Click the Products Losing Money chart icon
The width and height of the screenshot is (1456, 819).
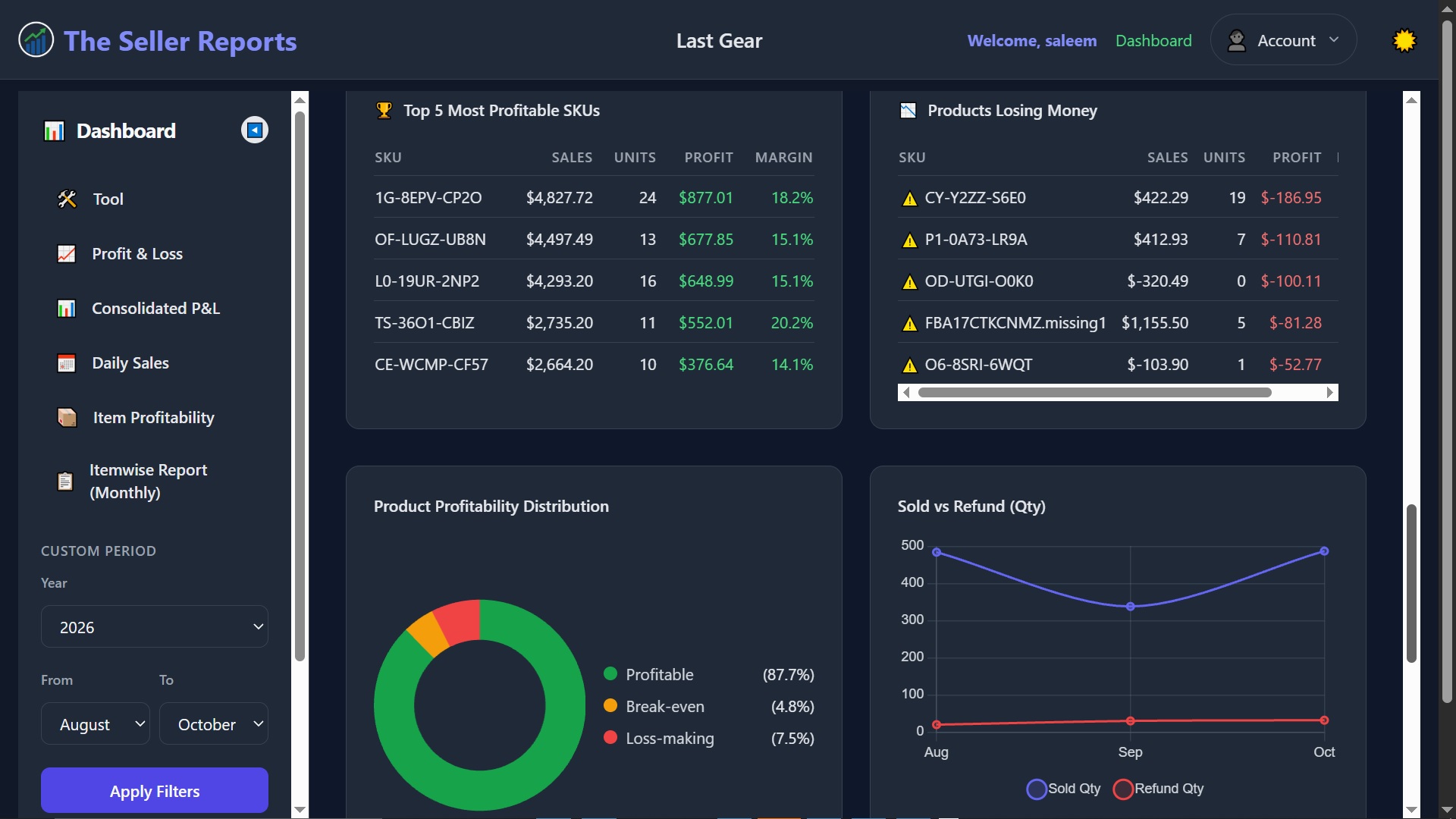(x=908, y=111)
